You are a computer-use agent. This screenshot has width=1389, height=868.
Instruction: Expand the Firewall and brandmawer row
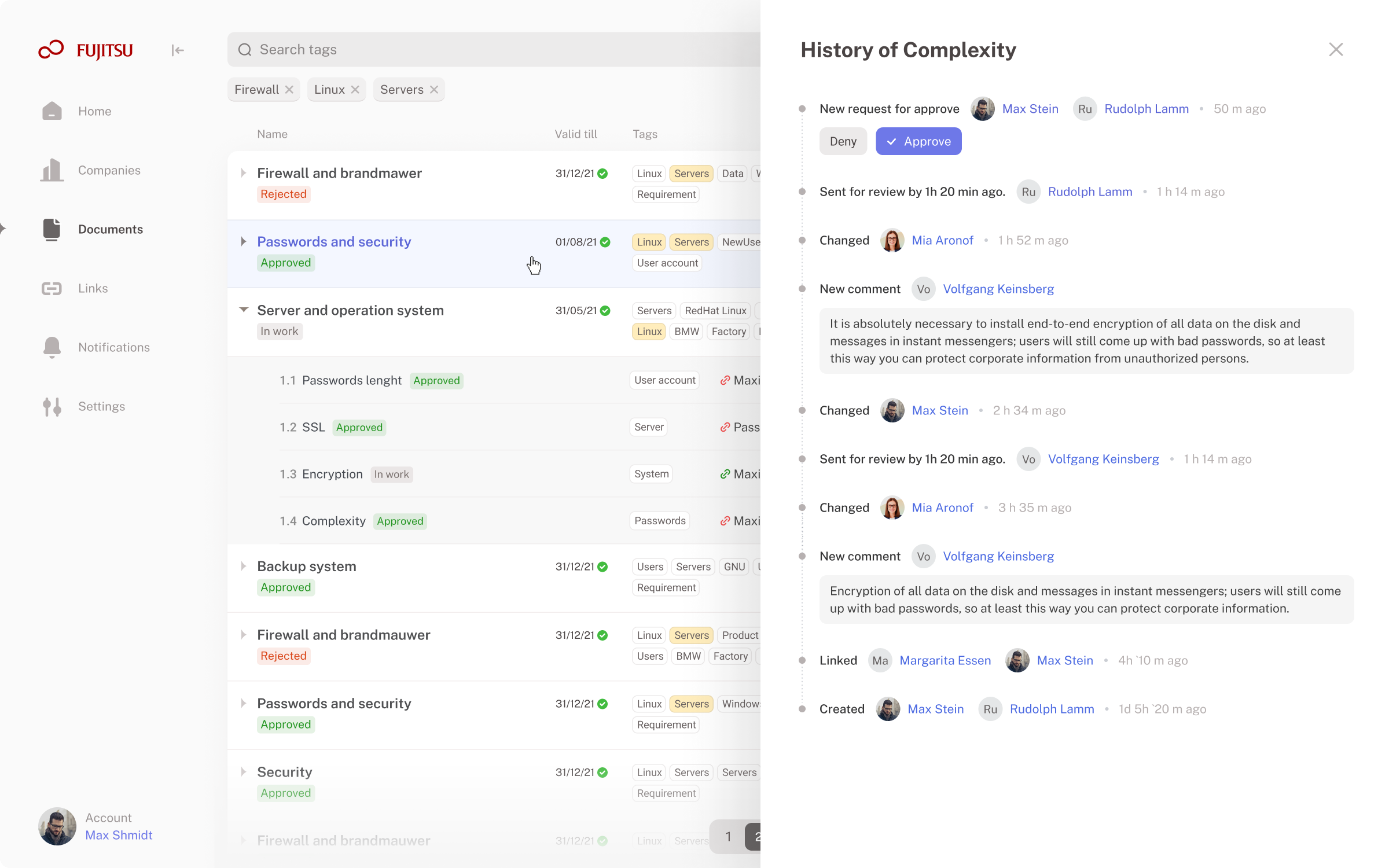coord(244,173)
